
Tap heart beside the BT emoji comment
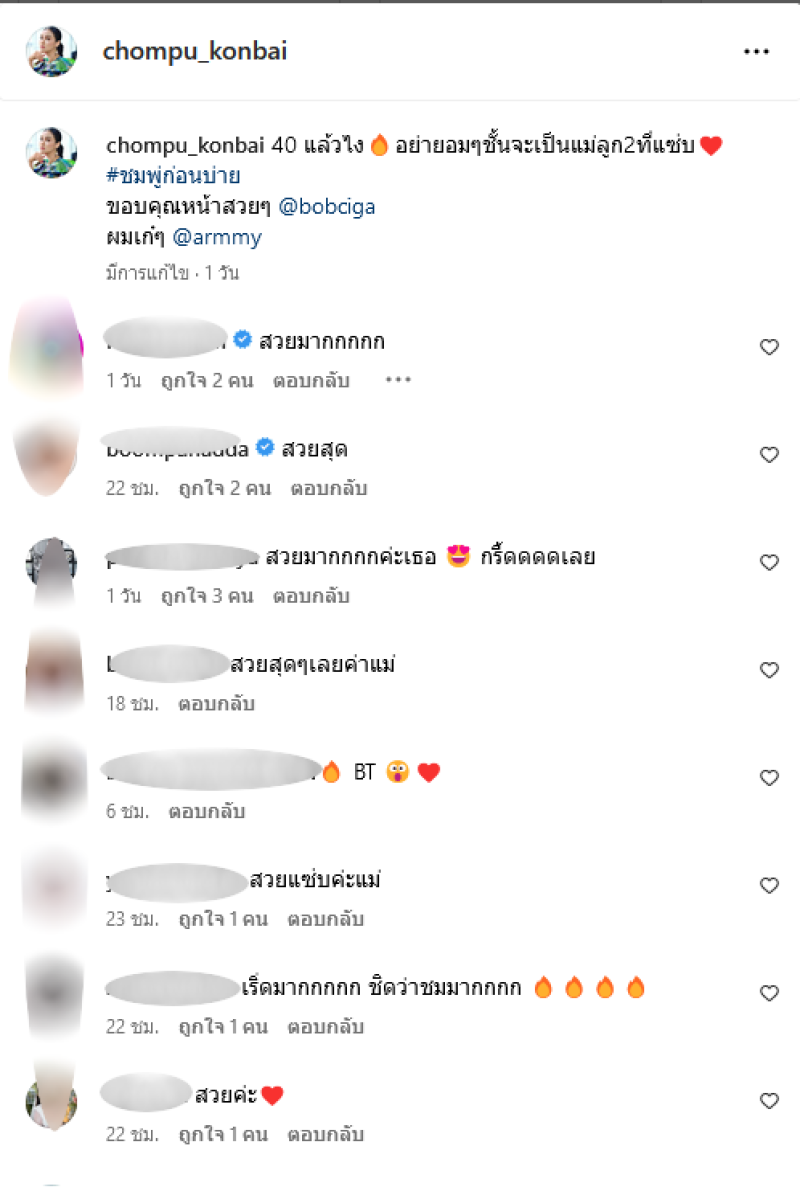[x=769, y=778]
